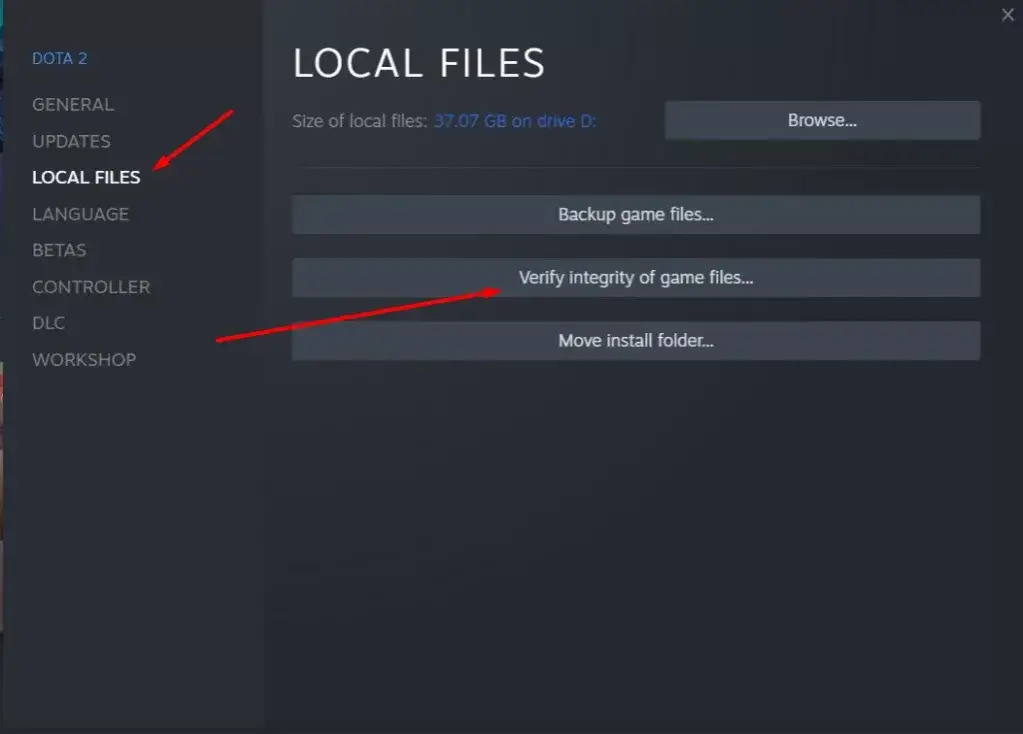
Task: Open the WORKSHOP section
Action: coord(84,359)
